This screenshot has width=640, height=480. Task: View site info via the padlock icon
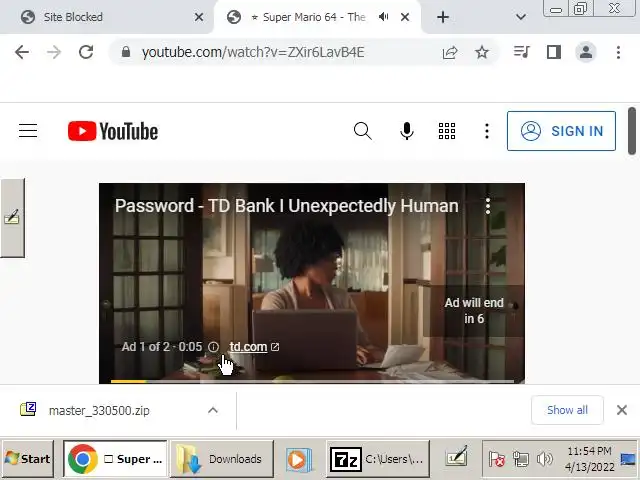[126, 52]
